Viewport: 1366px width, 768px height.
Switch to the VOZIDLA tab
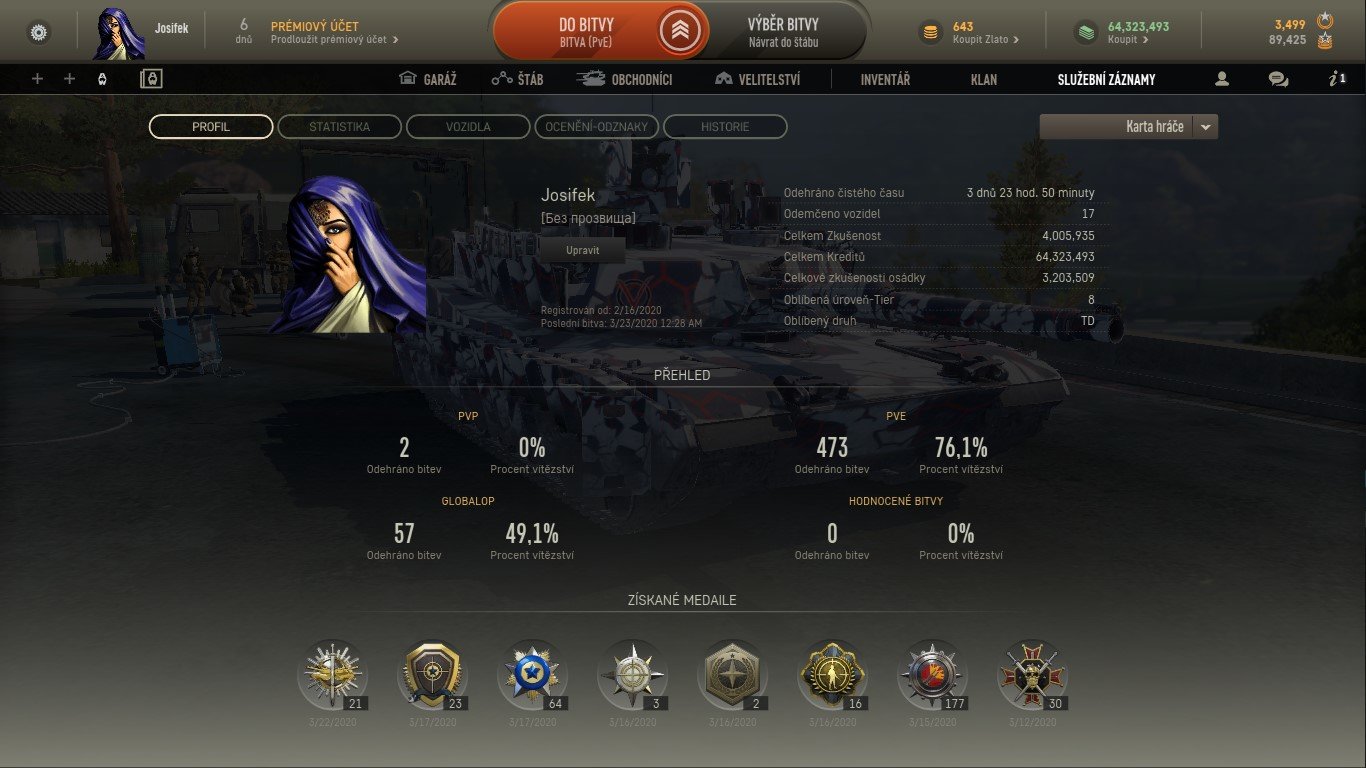pos(468,127)
